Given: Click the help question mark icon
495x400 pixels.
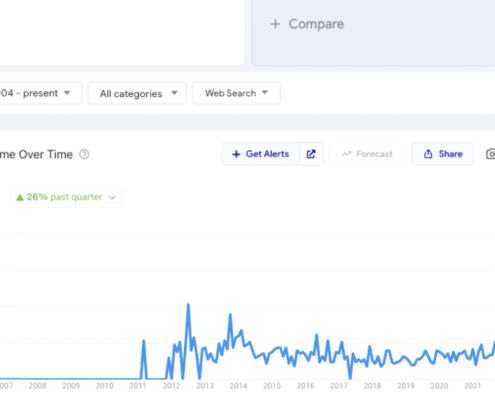Looking at the screenshot, I should 84,154.
